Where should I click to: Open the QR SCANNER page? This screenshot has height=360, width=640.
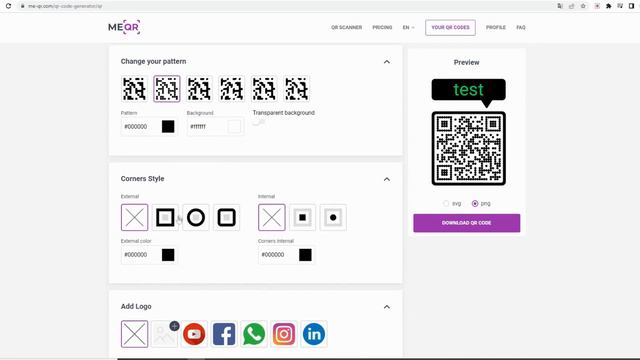click(x=347, y=27)
